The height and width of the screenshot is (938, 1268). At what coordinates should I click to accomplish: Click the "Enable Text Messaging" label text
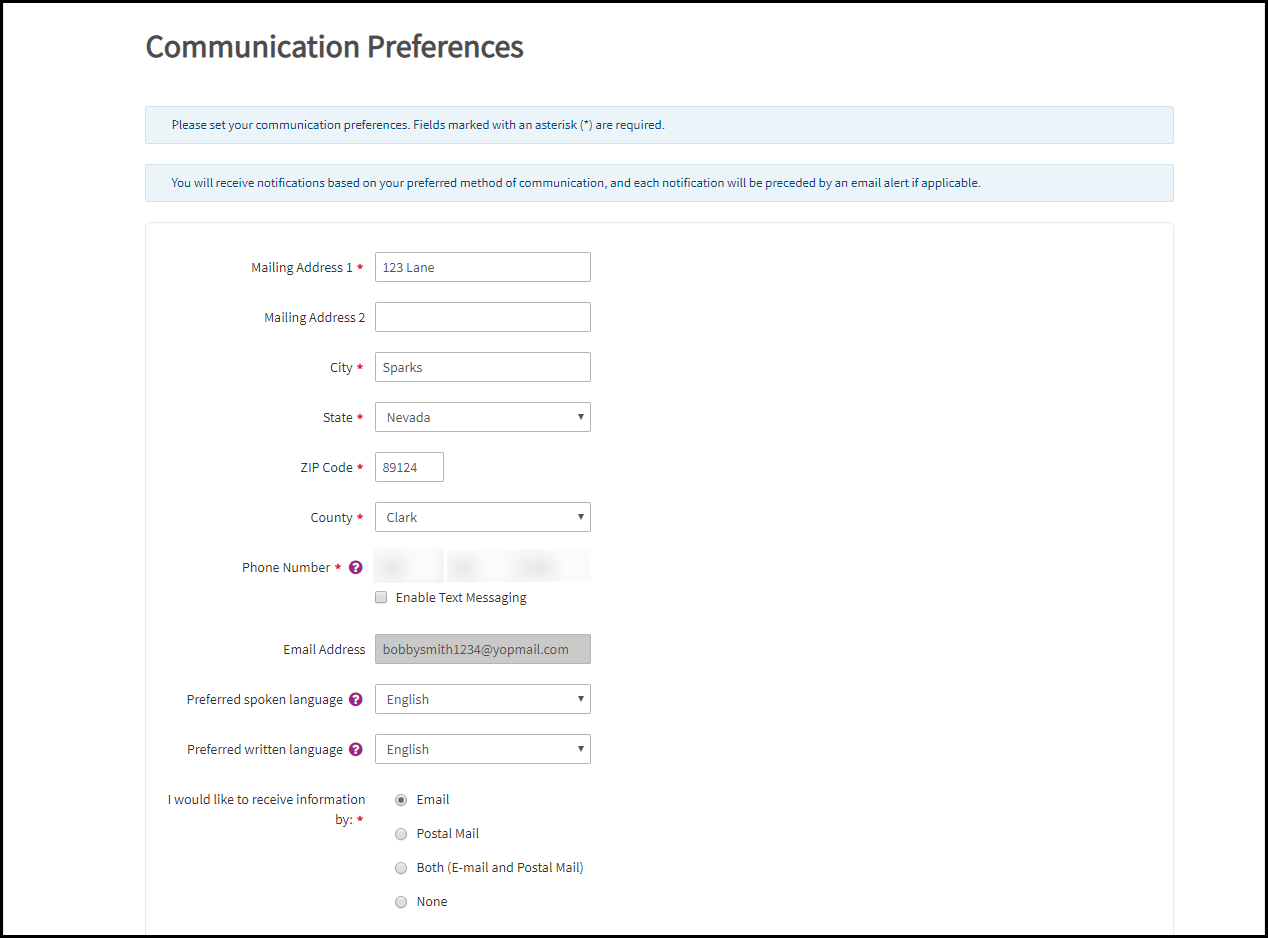[x=461, y=598]
